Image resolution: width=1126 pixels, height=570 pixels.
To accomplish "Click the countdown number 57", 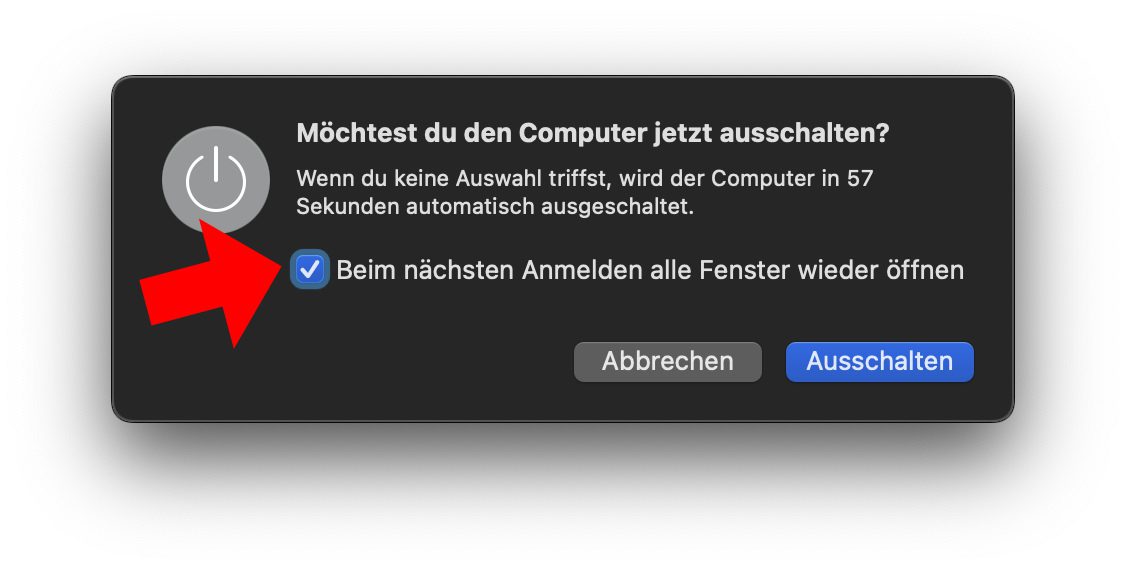I will click(860, 178).
